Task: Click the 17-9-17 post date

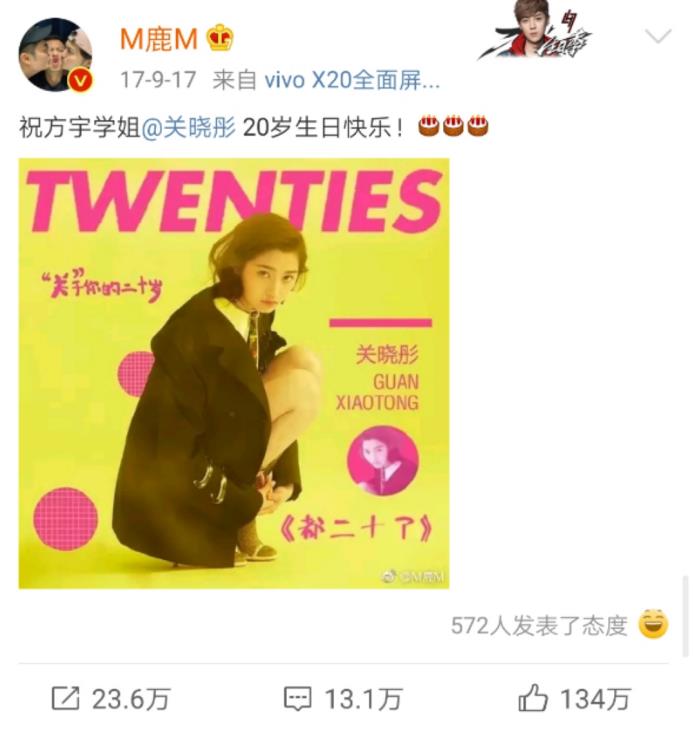Action: (x=158, y=80)
